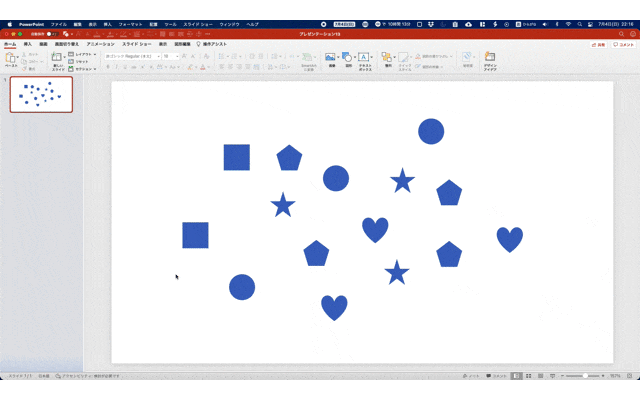This screenshot has width=640, height=400.
Task: Click the Arrange (整列) icon
Action: [387, 57]
